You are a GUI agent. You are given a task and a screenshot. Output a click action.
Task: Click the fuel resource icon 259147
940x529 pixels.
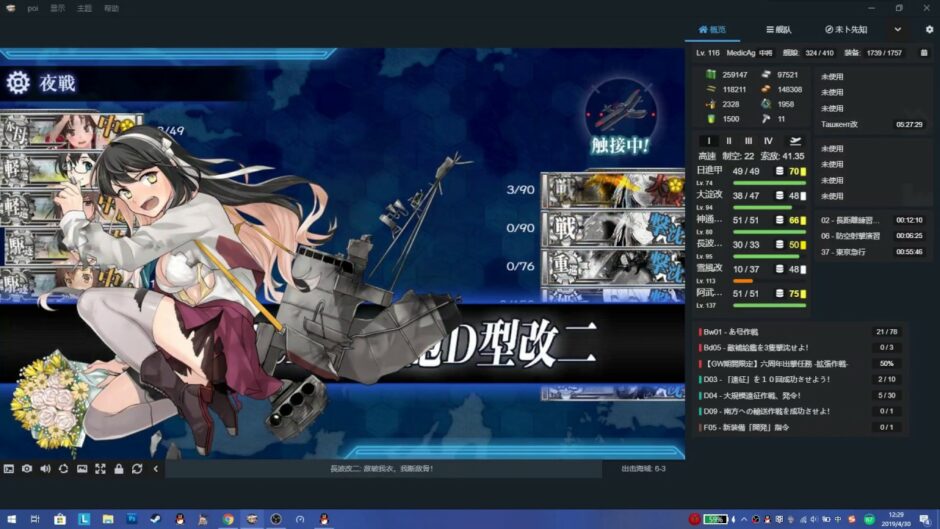tap(711, 74)
